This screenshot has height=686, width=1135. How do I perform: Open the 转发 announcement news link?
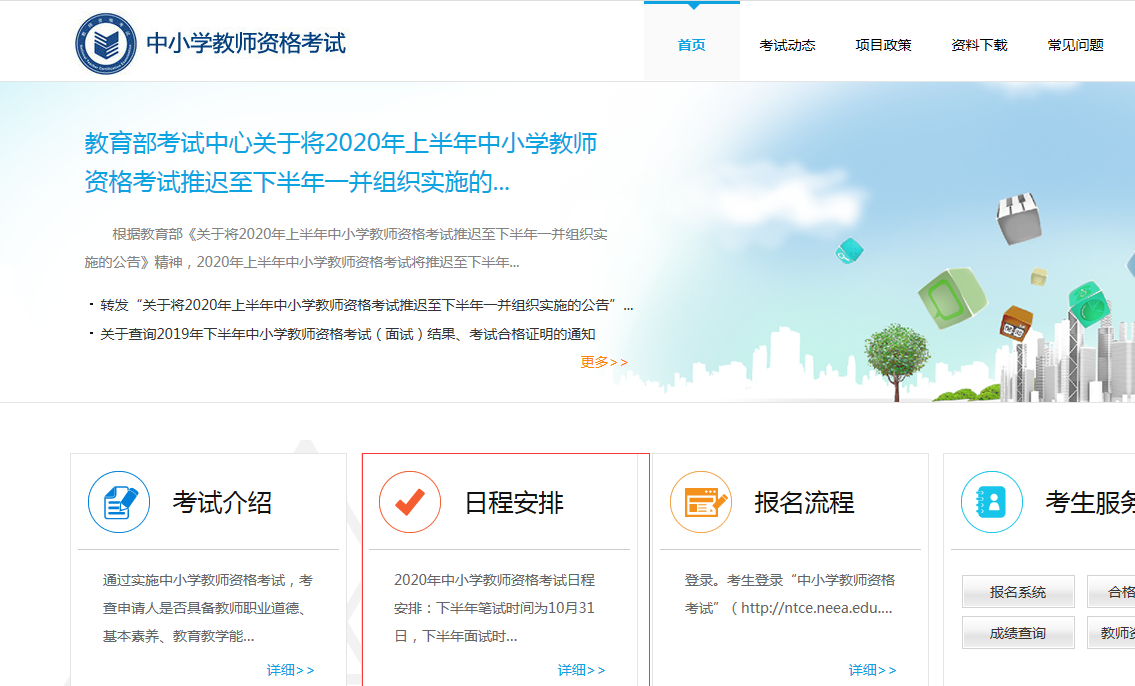367,305
